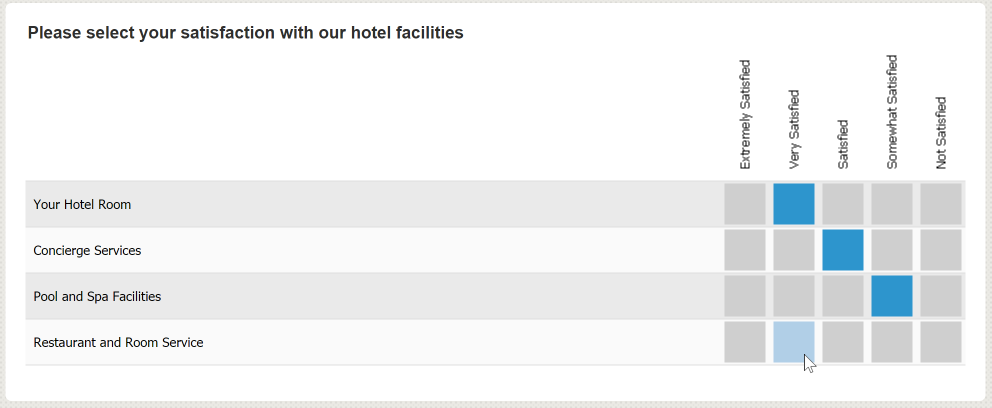Mark Pool and Spa Facilities as Satisfied
992x408 pixels.
click(843, 296)
